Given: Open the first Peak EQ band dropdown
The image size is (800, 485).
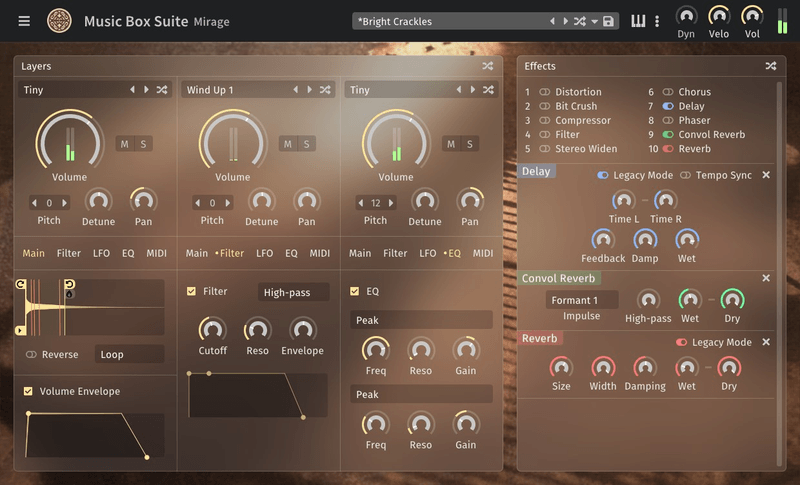Looking at the screenshot, I should pyautogui.click(x=421, y=320).
